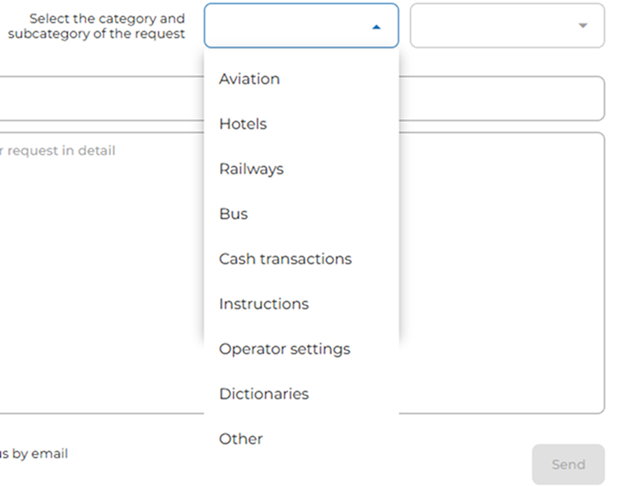Choose the Dictionaries category option

263,394
